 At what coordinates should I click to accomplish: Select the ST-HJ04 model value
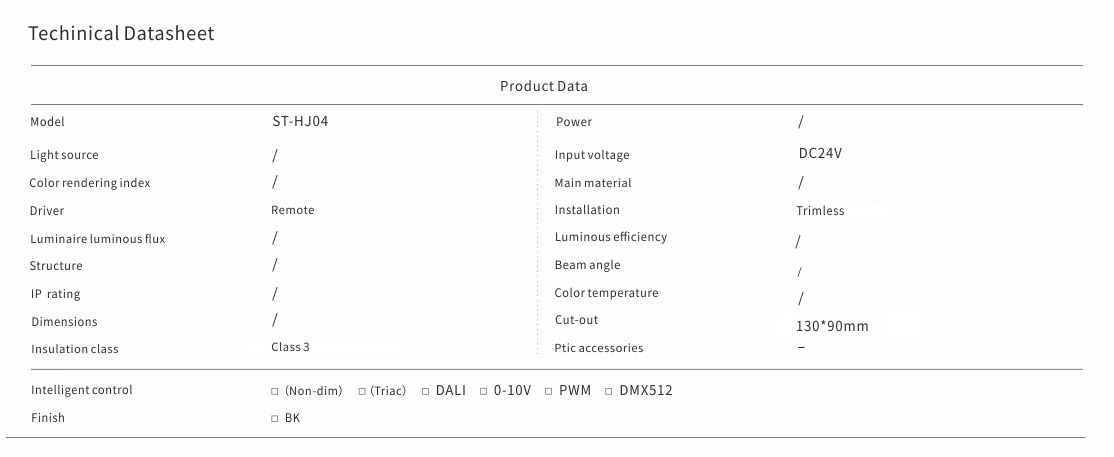(299, 121)
